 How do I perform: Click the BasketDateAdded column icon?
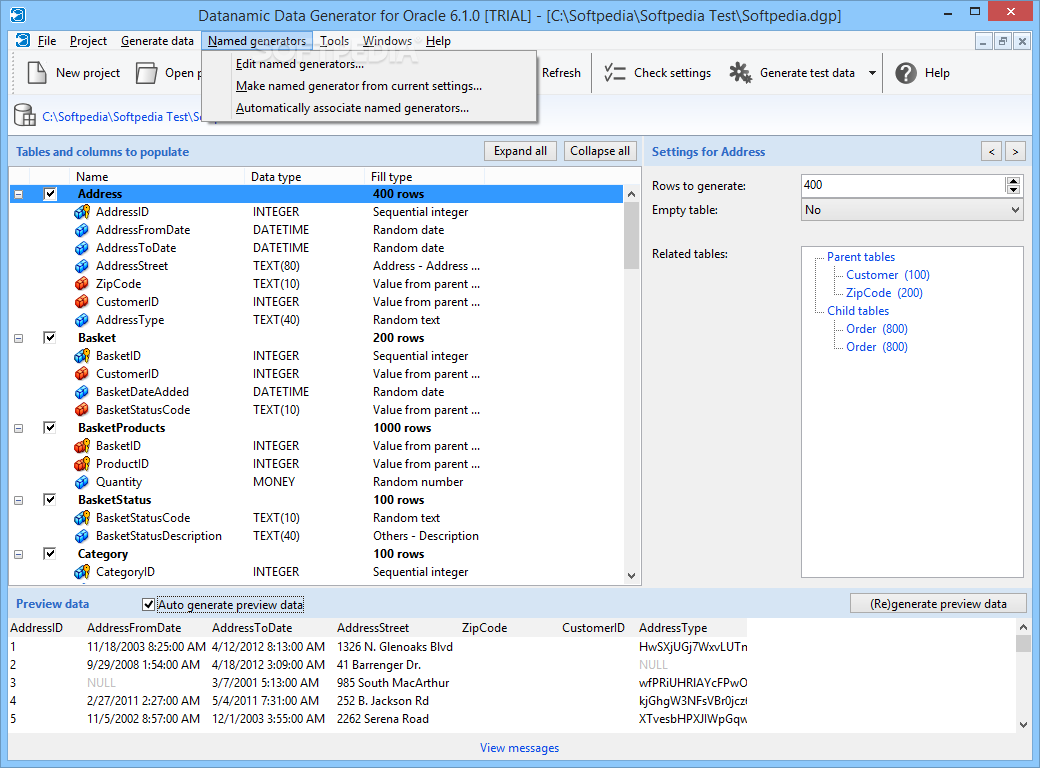82,392
